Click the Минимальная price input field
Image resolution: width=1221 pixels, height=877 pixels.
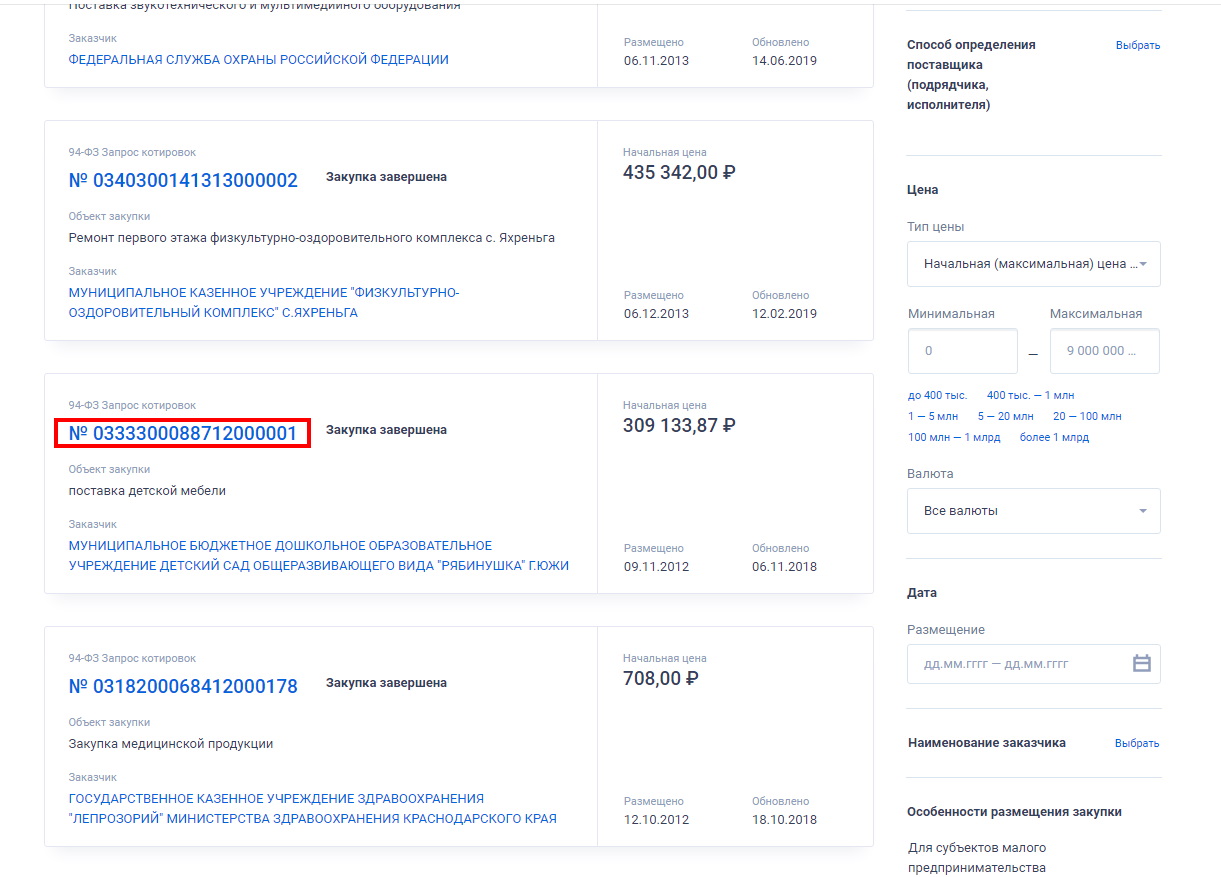point(962,351)
